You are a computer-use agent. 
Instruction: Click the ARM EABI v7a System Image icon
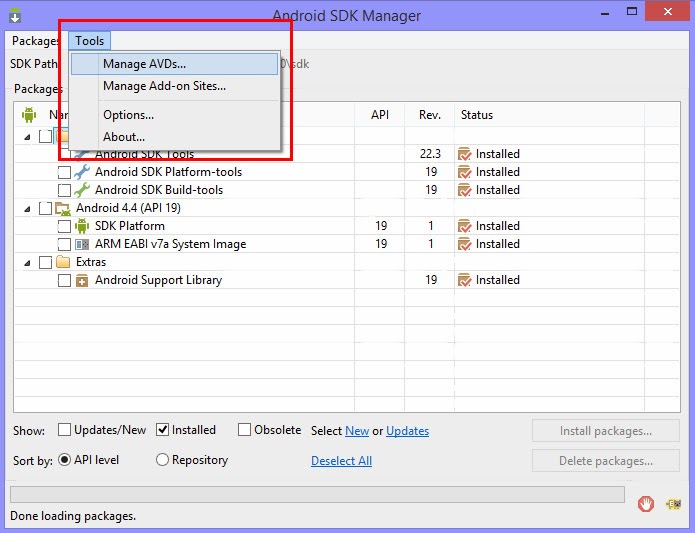pos(82,244)
